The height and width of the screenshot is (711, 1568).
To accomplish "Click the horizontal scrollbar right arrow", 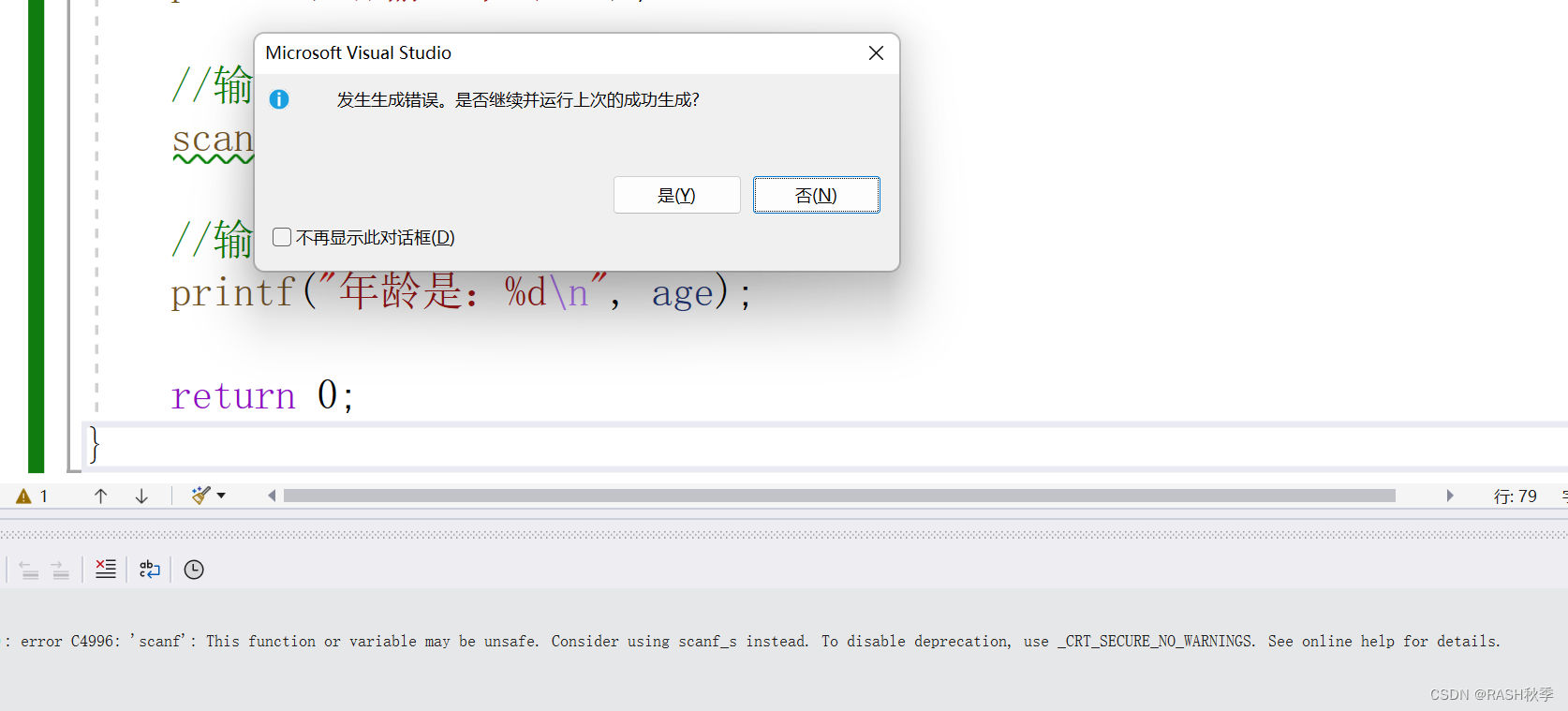I will [1449, 496].
